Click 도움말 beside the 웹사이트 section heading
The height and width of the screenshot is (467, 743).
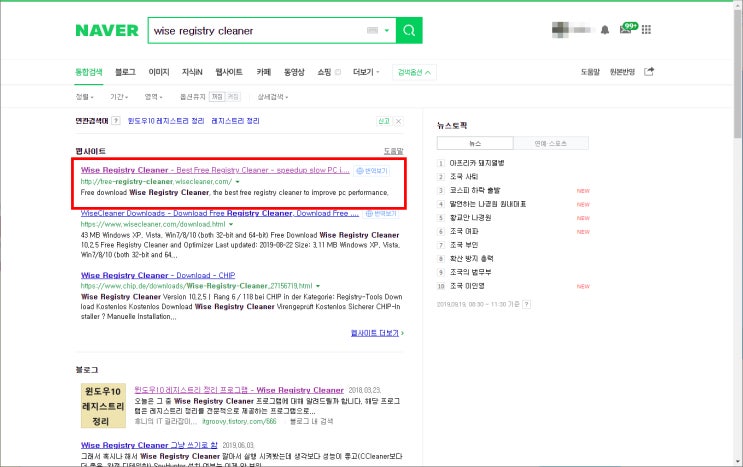pos(393,151)
